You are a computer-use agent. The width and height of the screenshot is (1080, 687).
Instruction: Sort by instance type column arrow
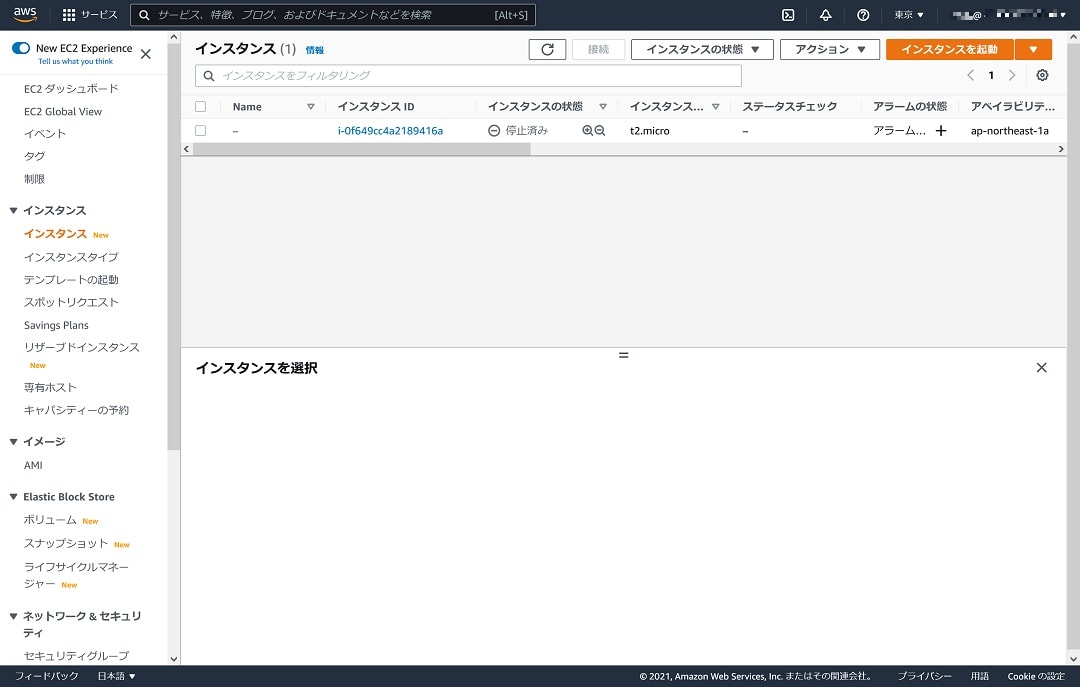[x=716, y=107]
